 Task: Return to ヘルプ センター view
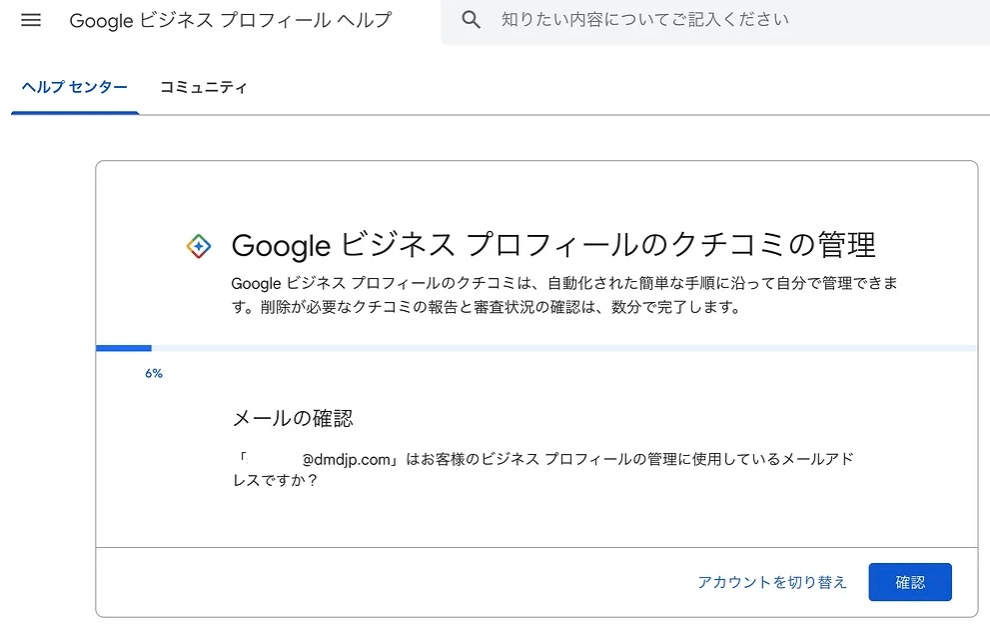point(74,88)
